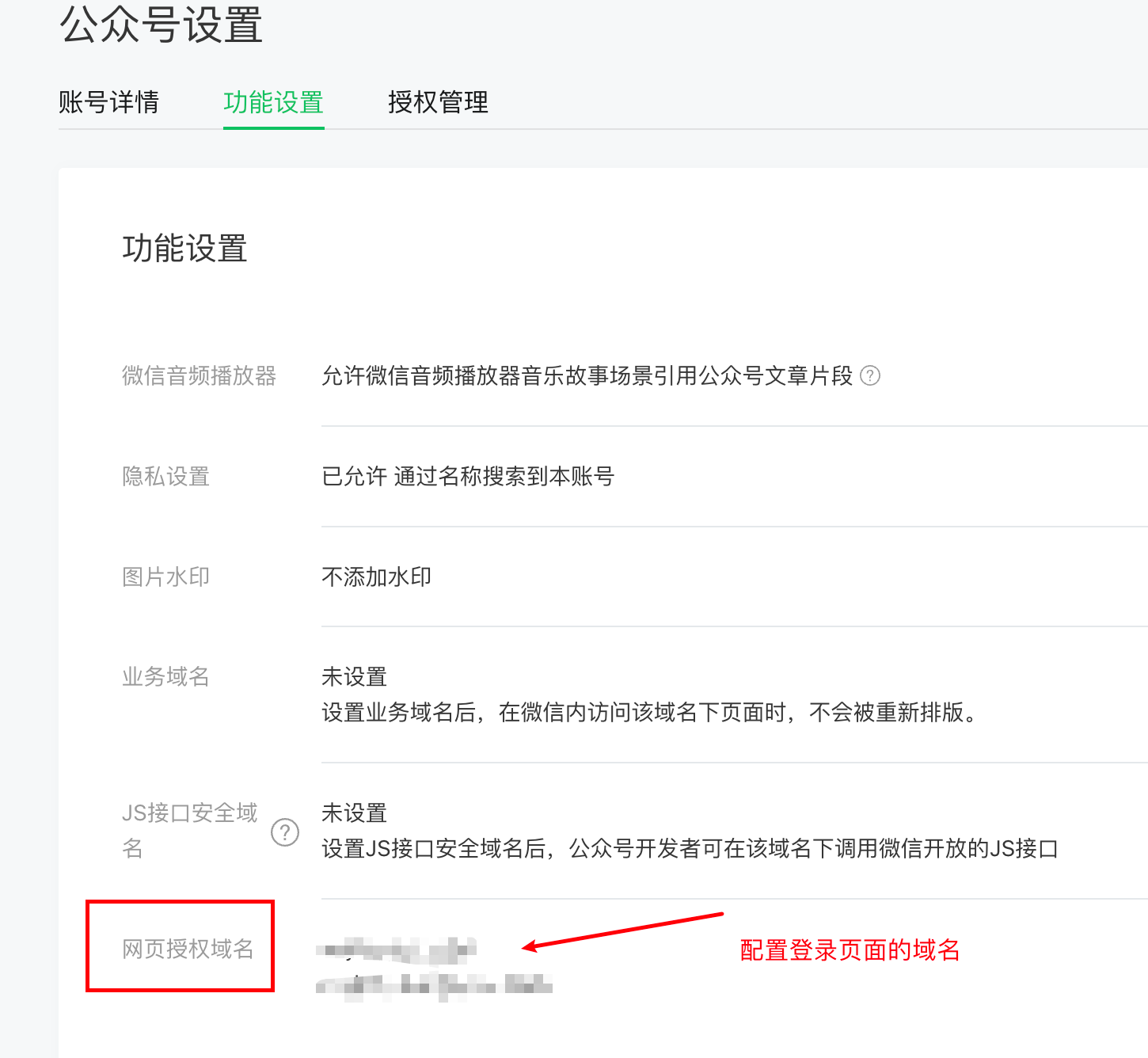Viewport: 1148px width, 1058px height.
Task: Click the 不添加水印 value text
Action: (x=376, y=577)
